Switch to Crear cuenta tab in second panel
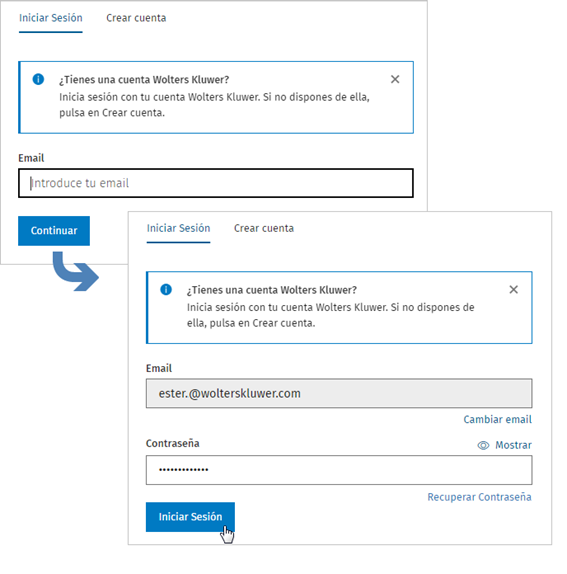Viewport: 567px width, 574px height. [264, 228]
